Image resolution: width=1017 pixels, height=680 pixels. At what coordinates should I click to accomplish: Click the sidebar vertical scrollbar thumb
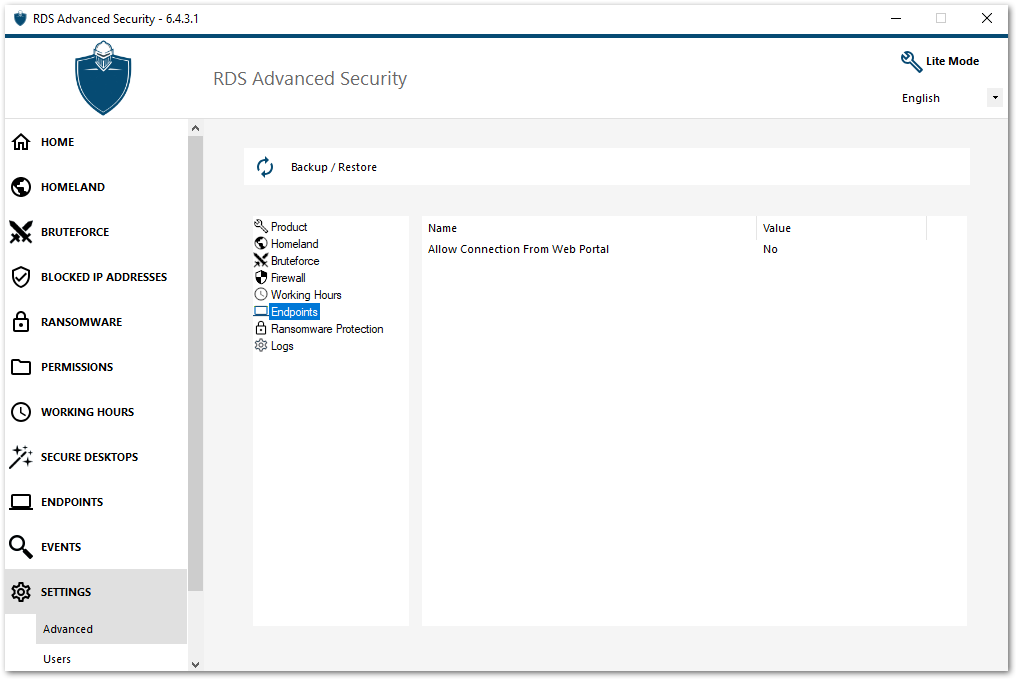tap(195, 363)
